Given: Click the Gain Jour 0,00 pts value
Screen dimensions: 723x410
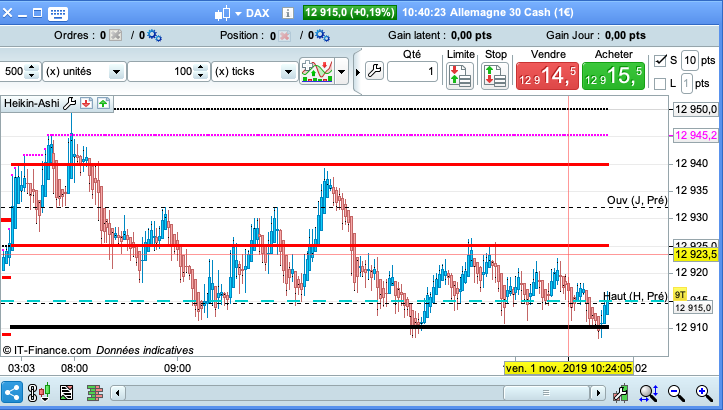Looking at the screenshot, I should click(x=625, y=36).
